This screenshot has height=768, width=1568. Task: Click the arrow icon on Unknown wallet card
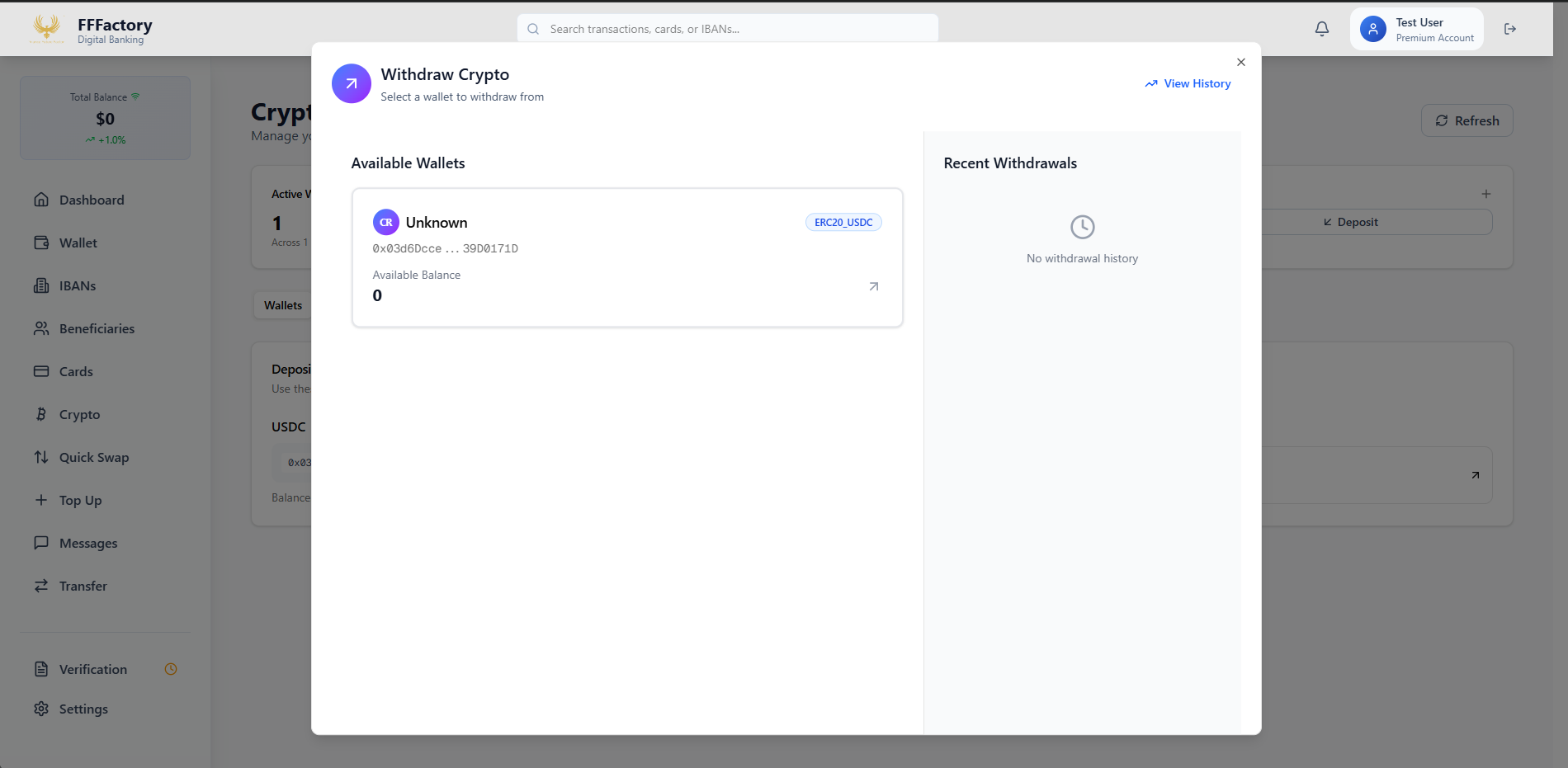(873, 286)
